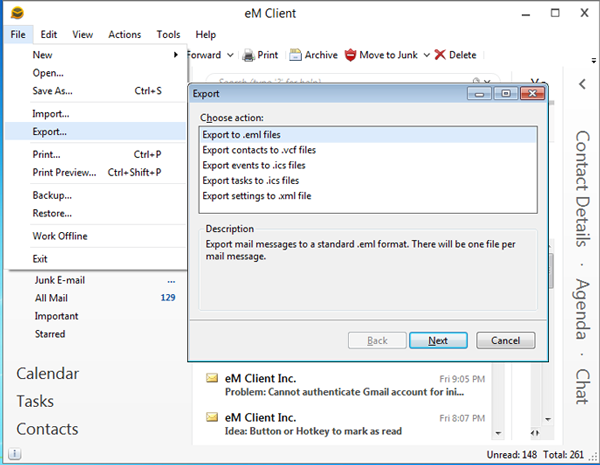Select 'Export tasks to .ics files'
Viewport: 600px width, 465px height.
(368, 181)
